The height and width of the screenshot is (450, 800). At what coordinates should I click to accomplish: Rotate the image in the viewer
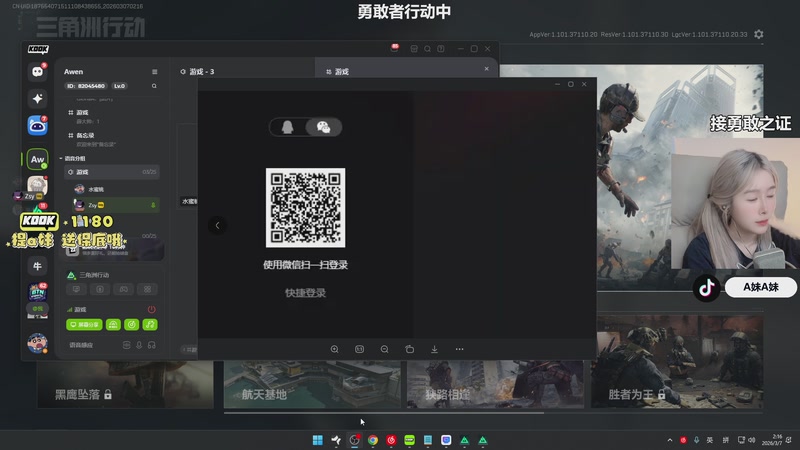coord(409,349)
